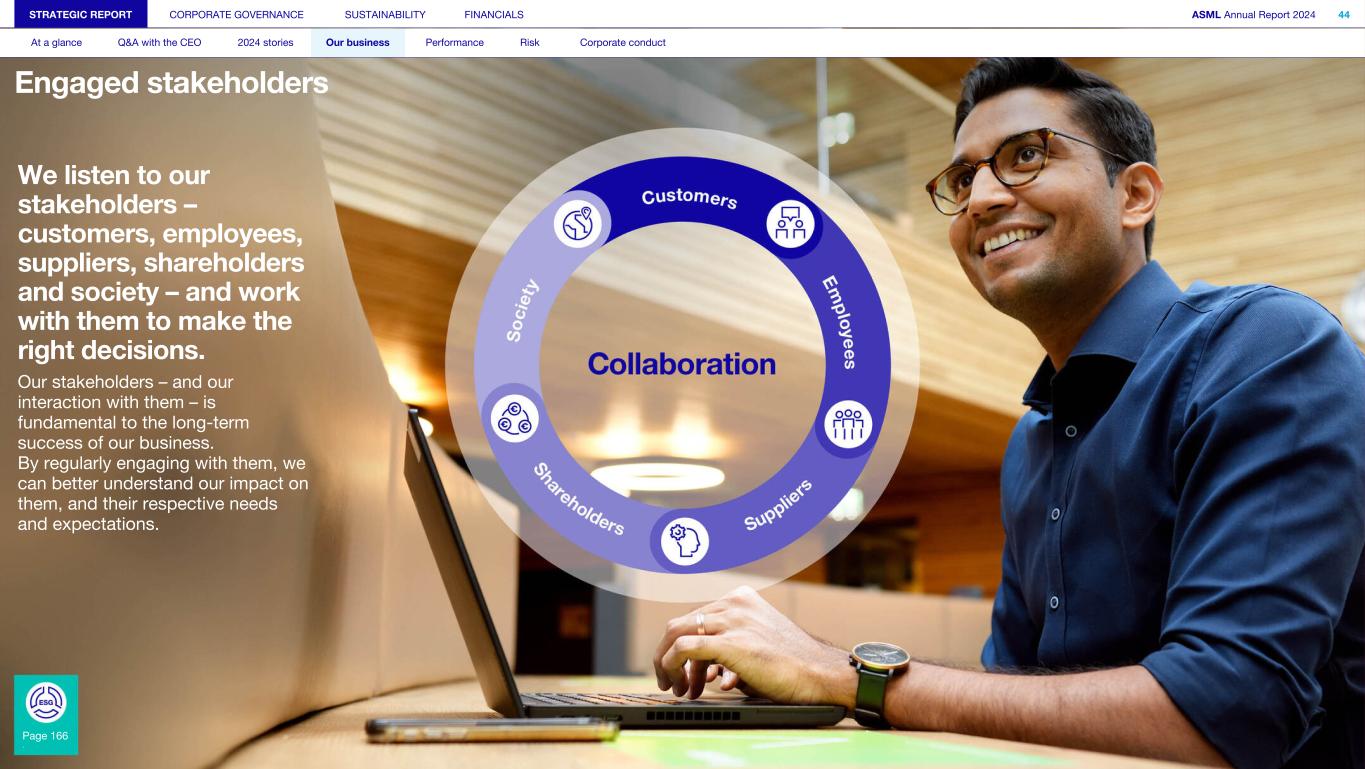Select the Our business section
This screenshot has height=769, width=1365.
pyautogui.click(x=358, y=43)
